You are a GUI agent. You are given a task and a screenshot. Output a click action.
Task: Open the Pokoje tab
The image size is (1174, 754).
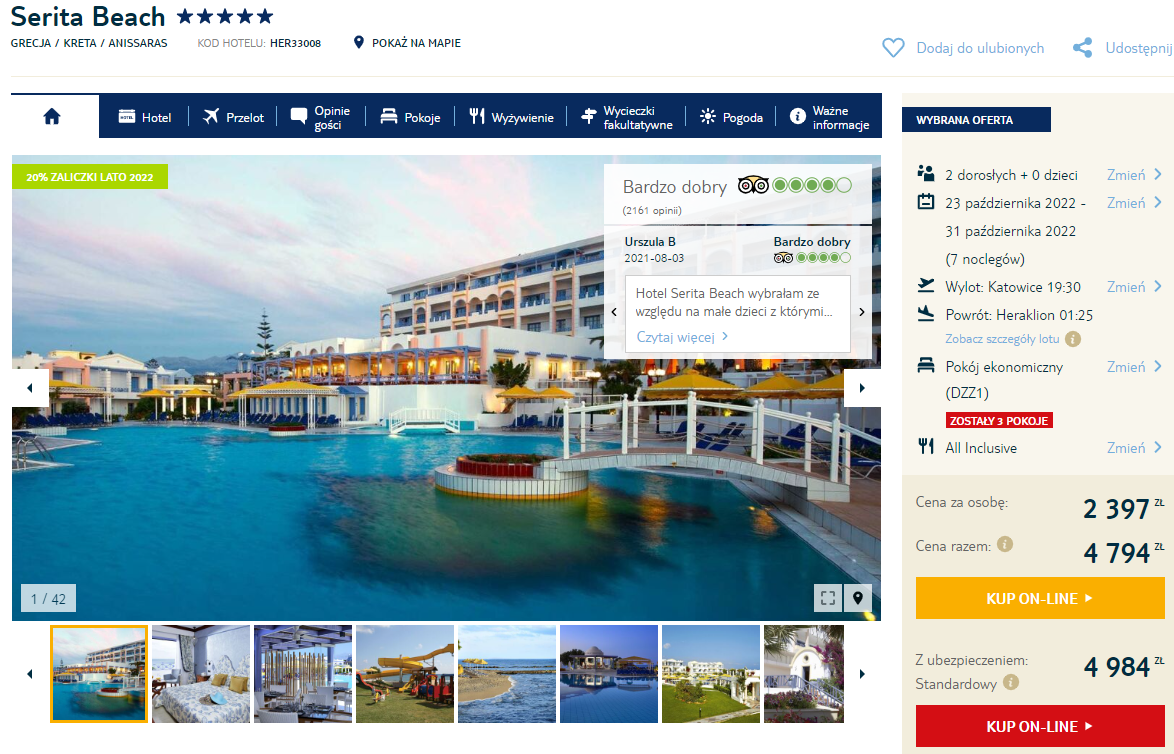(410, 117)
